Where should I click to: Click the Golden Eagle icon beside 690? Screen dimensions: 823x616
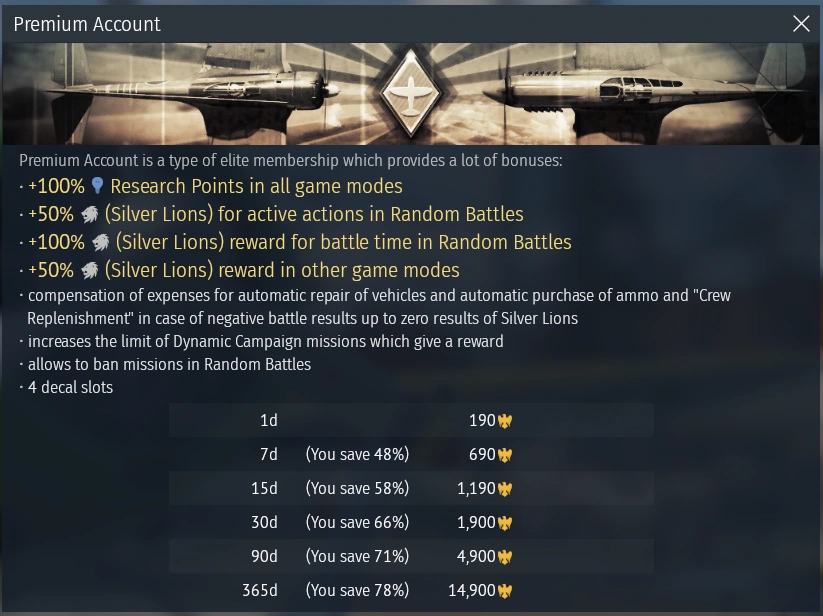click(x=505, y=455)
